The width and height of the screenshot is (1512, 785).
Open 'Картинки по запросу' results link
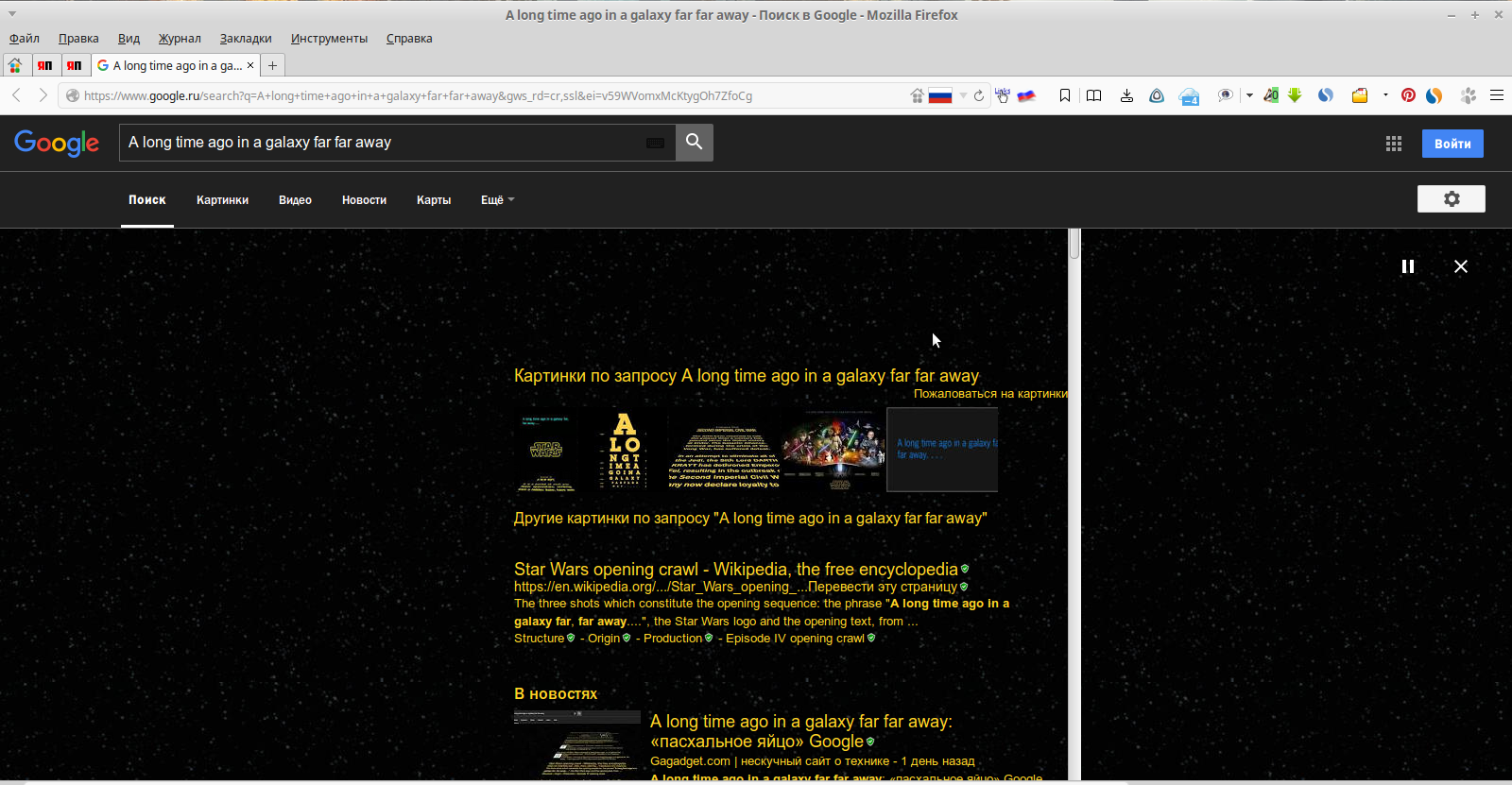pos(747,376)
